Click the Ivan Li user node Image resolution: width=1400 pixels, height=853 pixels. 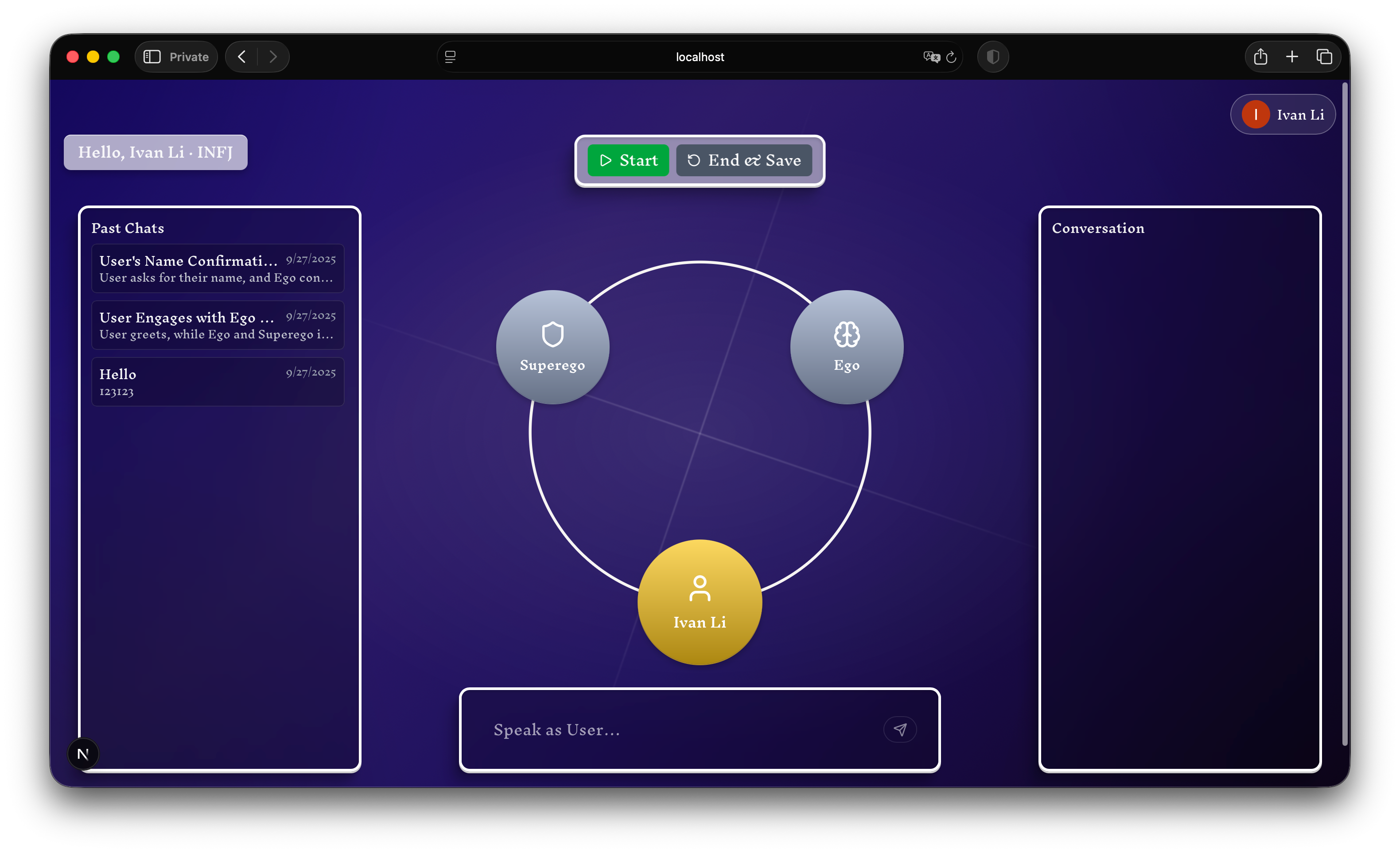pyautogui.click(x=700, y=602)
